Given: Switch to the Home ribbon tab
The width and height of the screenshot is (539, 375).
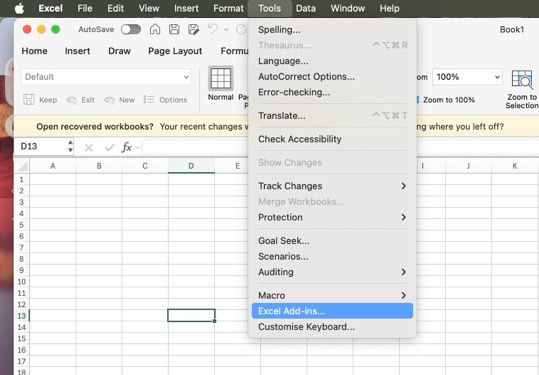Looking at the screenshot, I should [34, 51].
